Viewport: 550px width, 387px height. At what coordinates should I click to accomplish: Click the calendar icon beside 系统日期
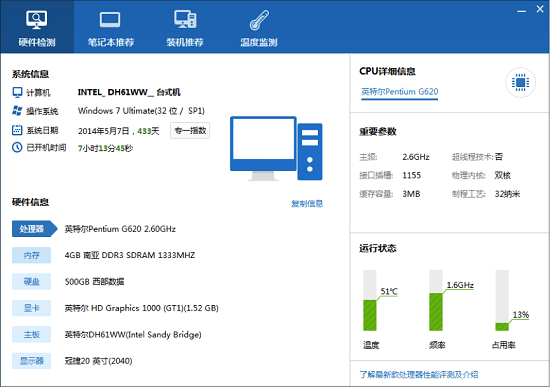coord(17,130)
